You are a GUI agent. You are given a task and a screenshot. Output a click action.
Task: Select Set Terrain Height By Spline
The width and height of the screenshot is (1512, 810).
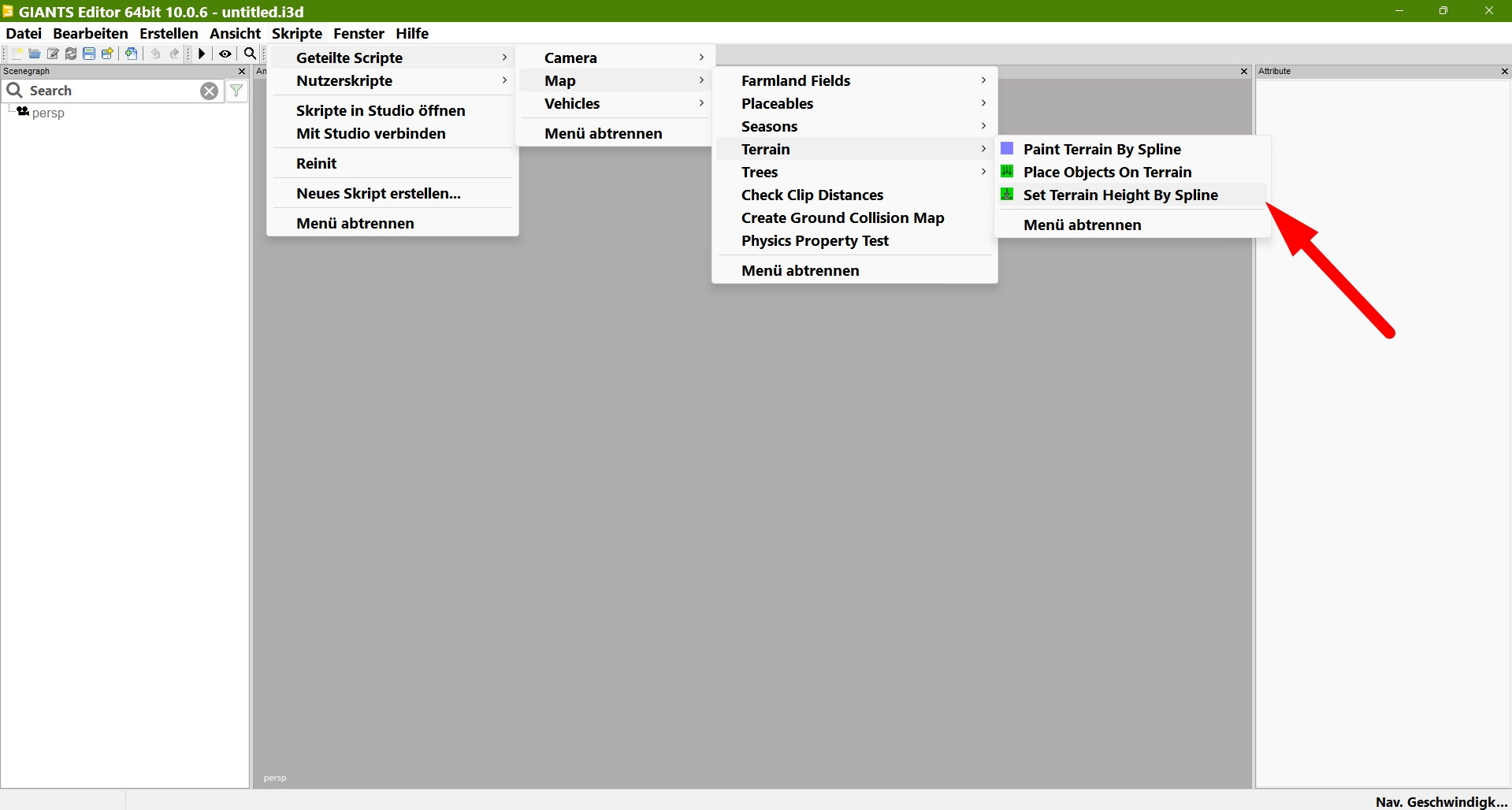(x=1120, y=195)
